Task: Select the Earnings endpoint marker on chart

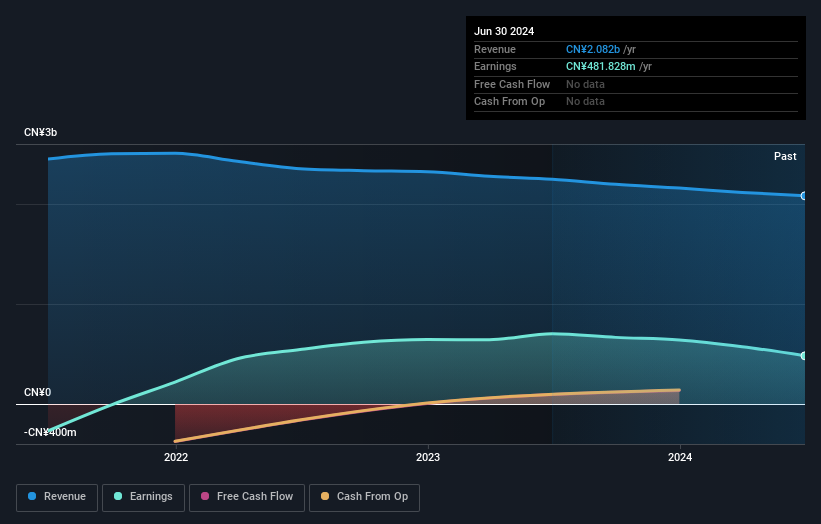Action: click(x=804, y=356)
